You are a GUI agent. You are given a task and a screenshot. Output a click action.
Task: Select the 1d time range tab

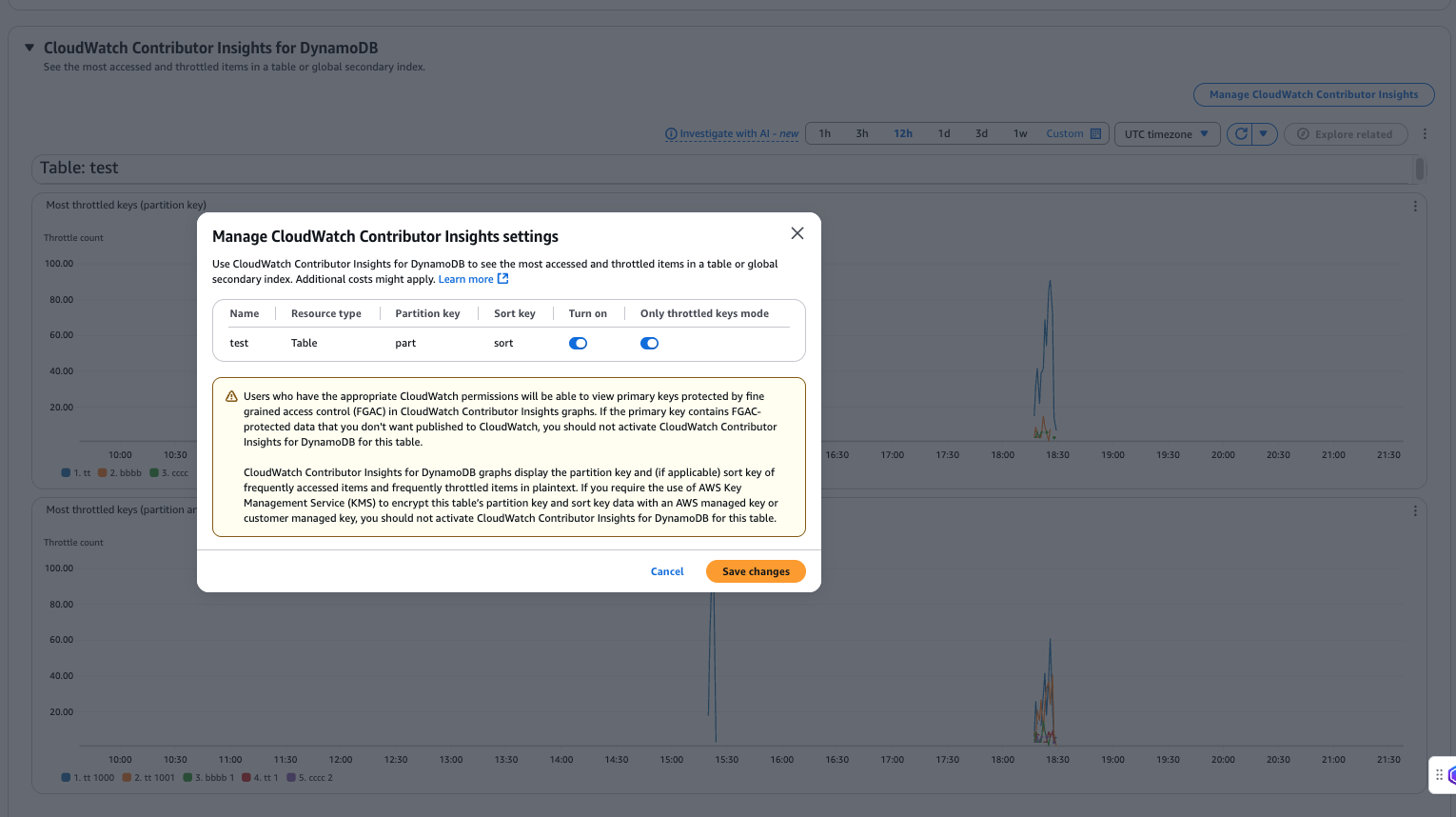pos(944,133)
